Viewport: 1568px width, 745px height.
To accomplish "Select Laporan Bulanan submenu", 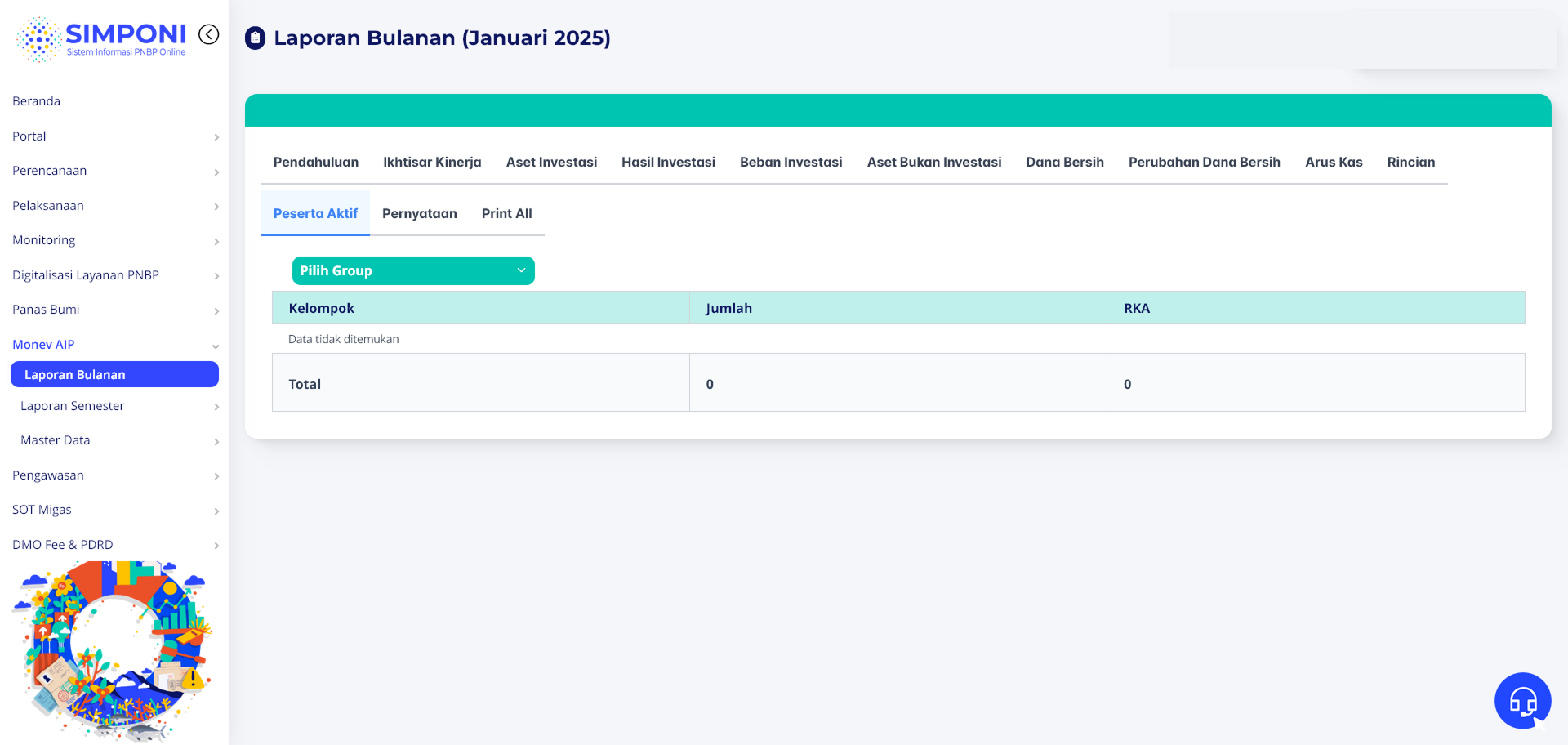I will pyautogui.click(x=114, y=374).
